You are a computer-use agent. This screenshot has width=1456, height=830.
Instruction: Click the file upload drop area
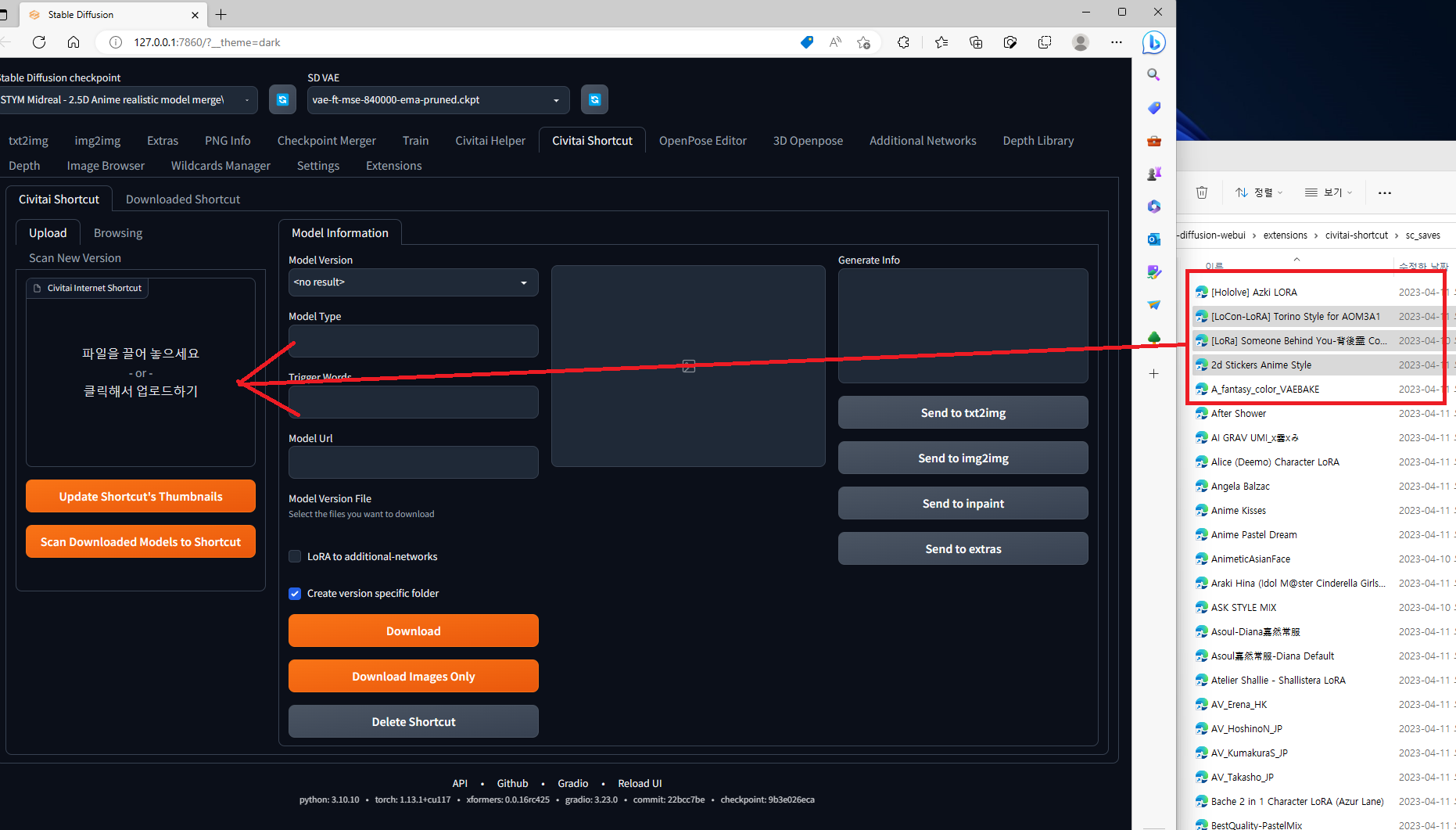[x=141, y=372]
